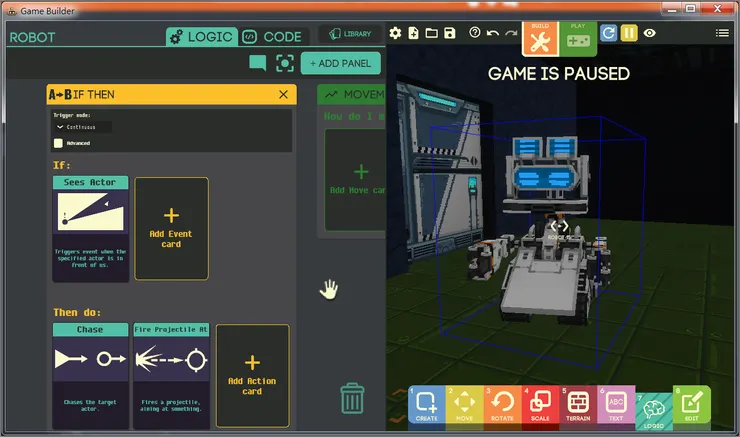Screen dimensions: 740x437
Task: Select the CREATE tool
Action: tap(427, 405)
